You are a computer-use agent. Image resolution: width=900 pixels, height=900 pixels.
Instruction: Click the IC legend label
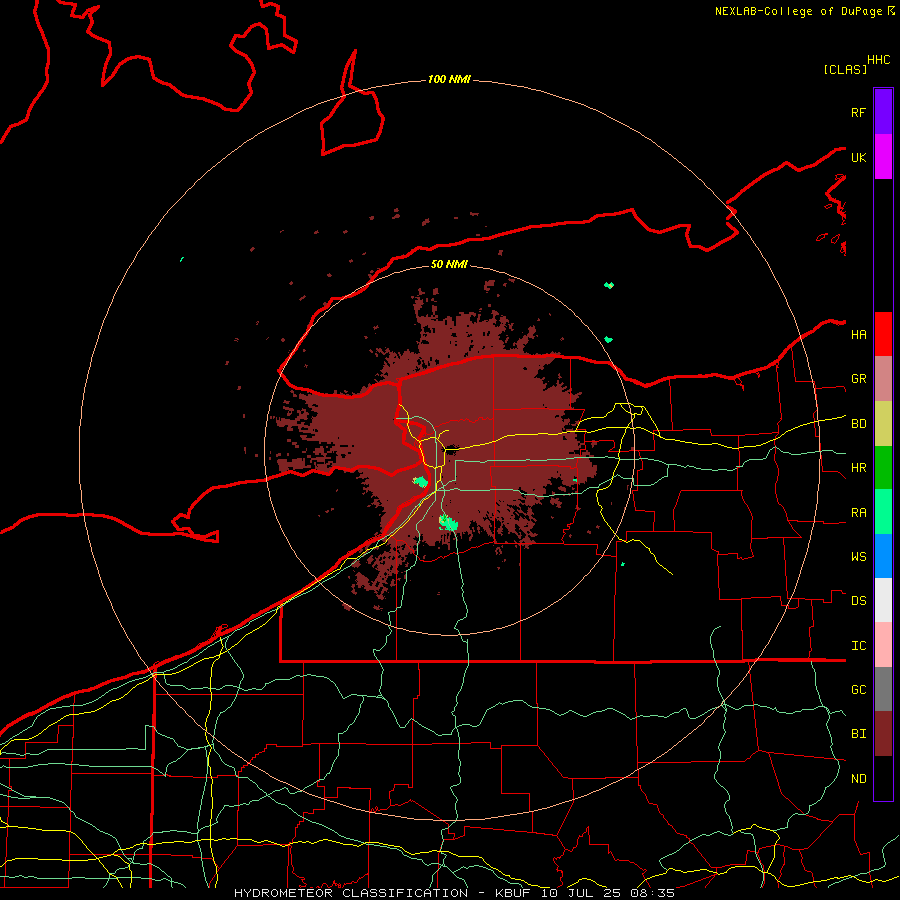[x=858, y=646]
